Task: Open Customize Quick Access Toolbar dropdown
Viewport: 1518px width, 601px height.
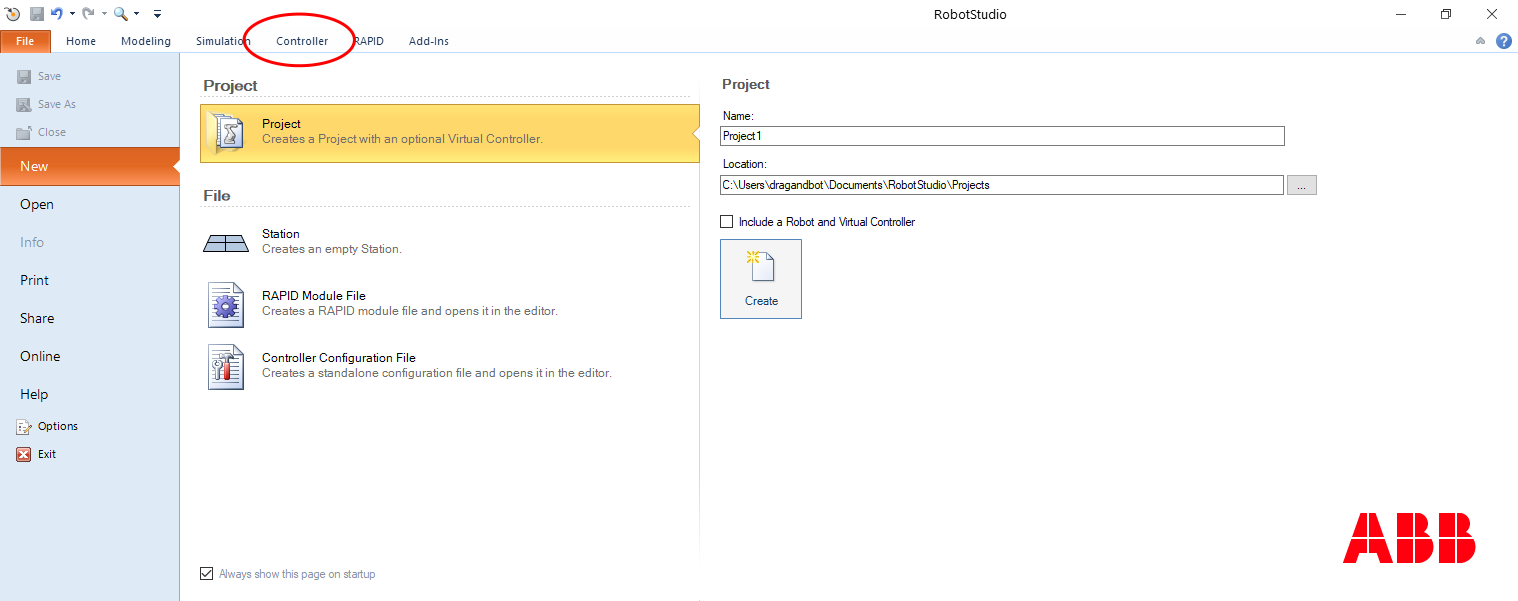Action: 157,14
